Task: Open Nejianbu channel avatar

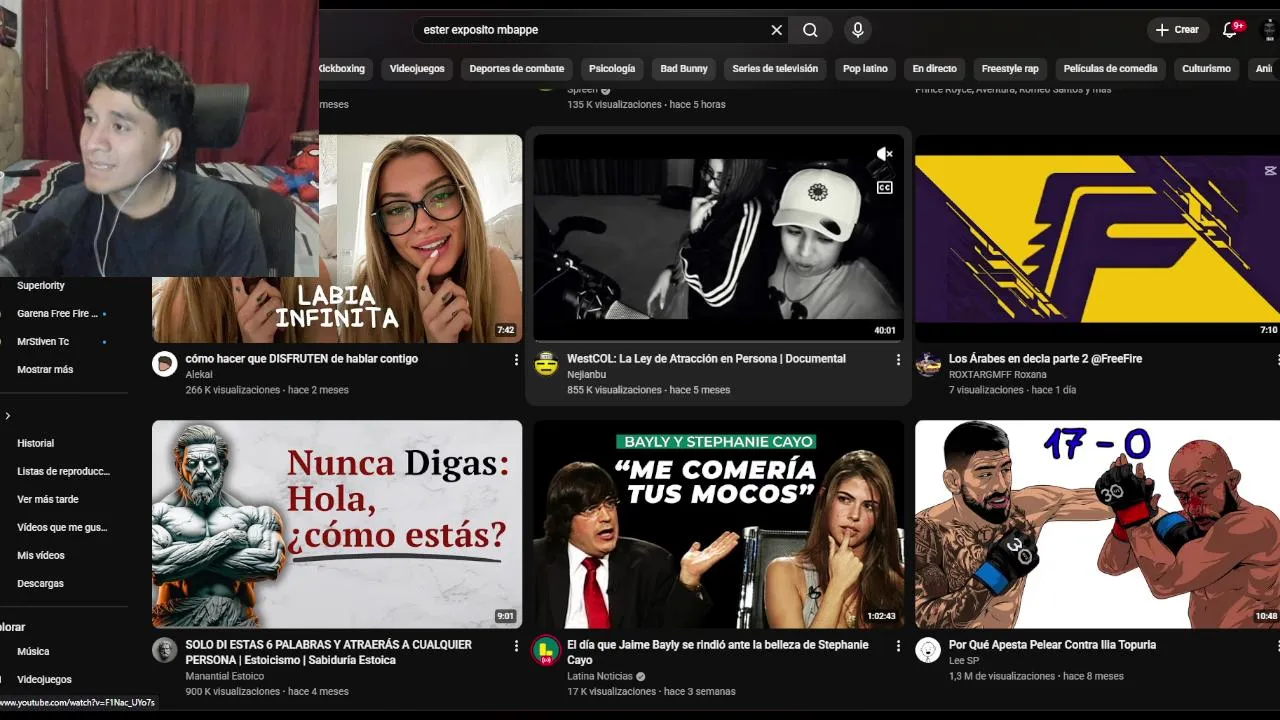Action: tap(546, 364)
